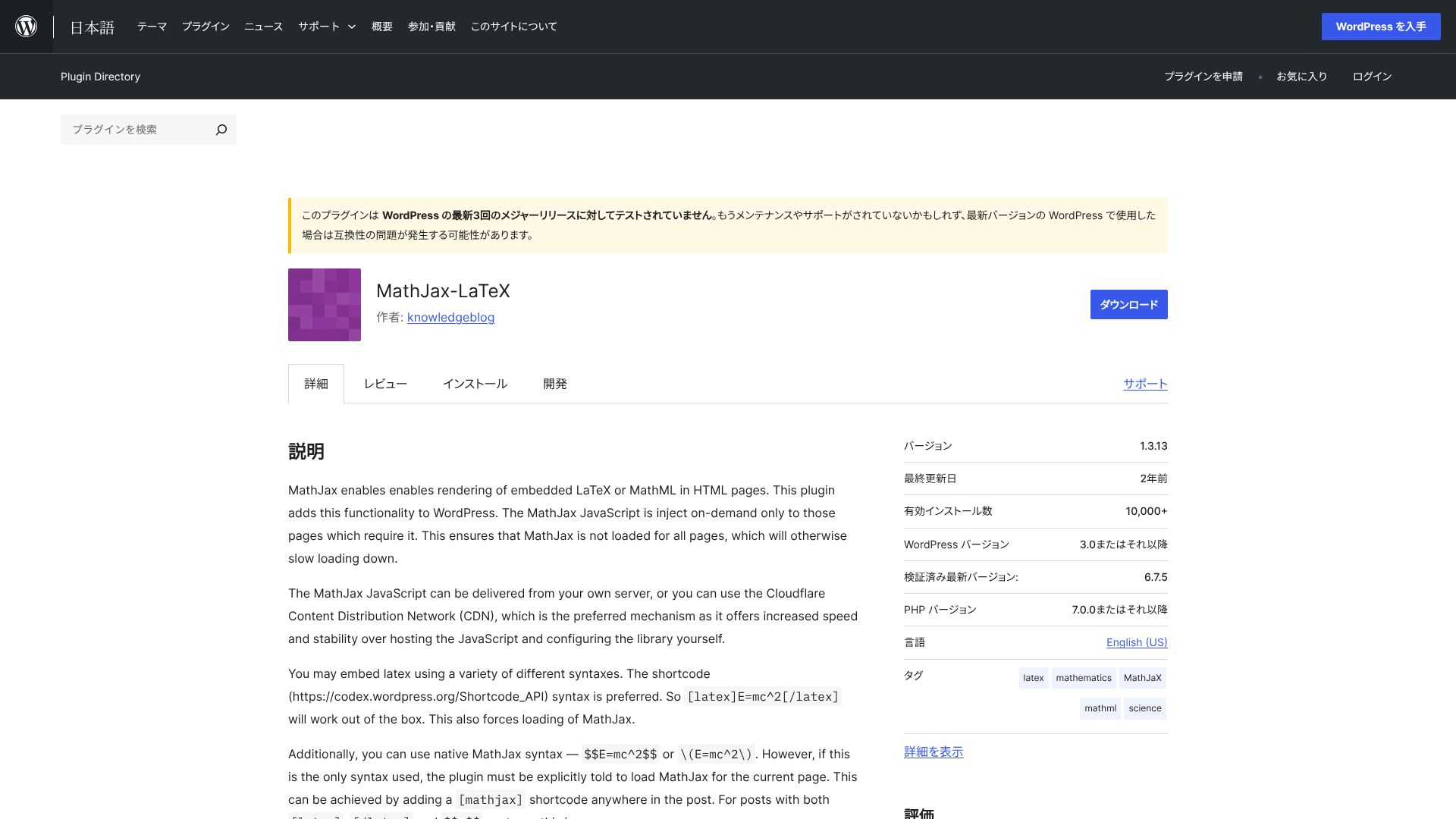Open the このサイトについて menu item
The width and height of the screenshot is (1456, 819).
tap(514, 27)
